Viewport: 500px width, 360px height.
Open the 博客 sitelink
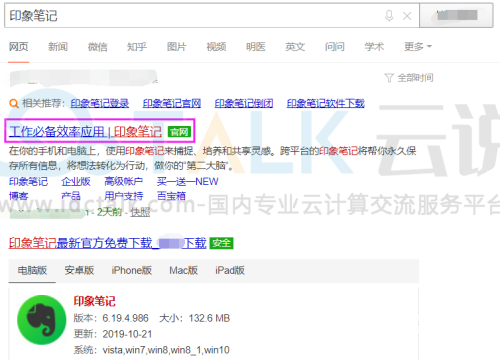pos(19,196)
